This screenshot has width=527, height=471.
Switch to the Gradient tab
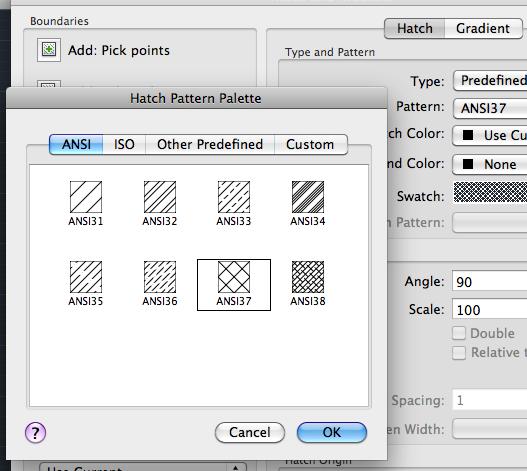[483, 29]
